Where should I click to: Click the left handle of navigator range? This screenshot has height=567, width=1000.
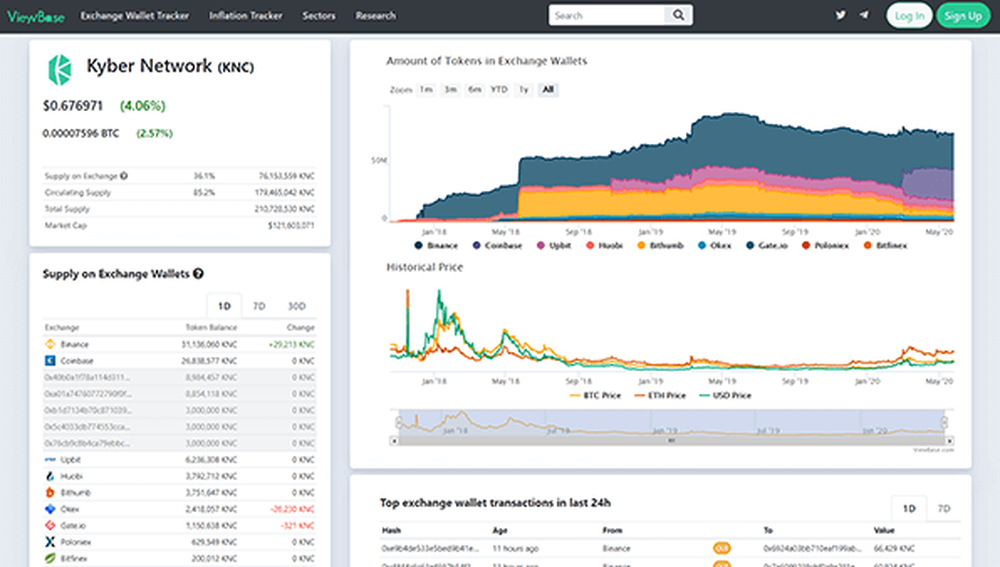click(399, 422)
